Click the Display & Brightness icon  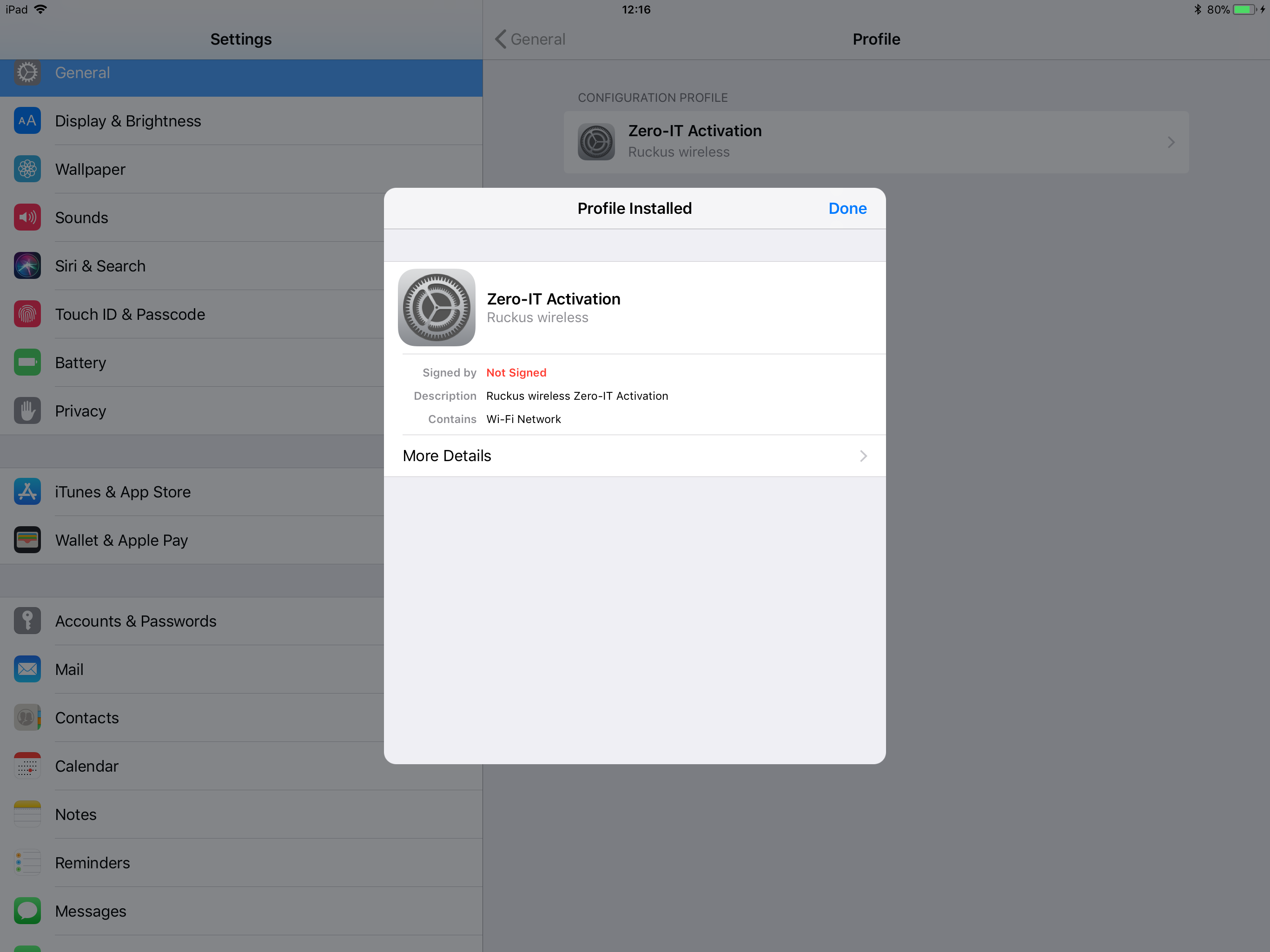point(27,121)
